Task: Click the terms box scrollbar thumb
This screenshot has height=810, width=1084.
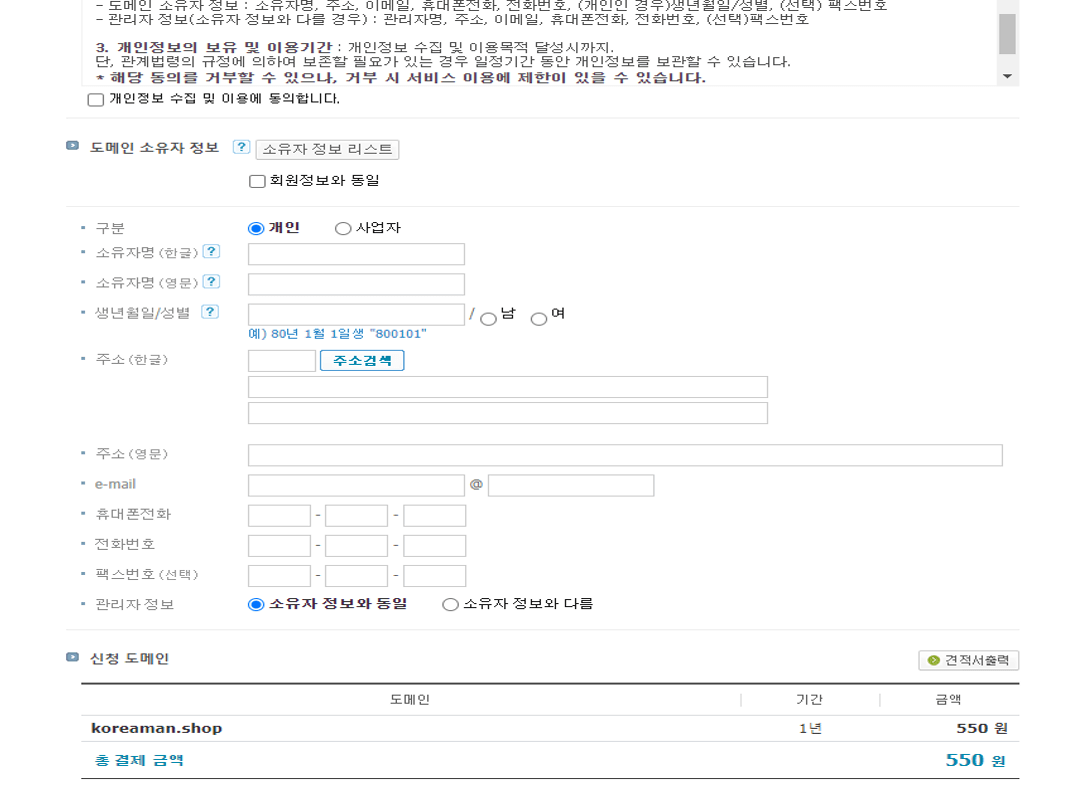Action: click(1007, 34)
